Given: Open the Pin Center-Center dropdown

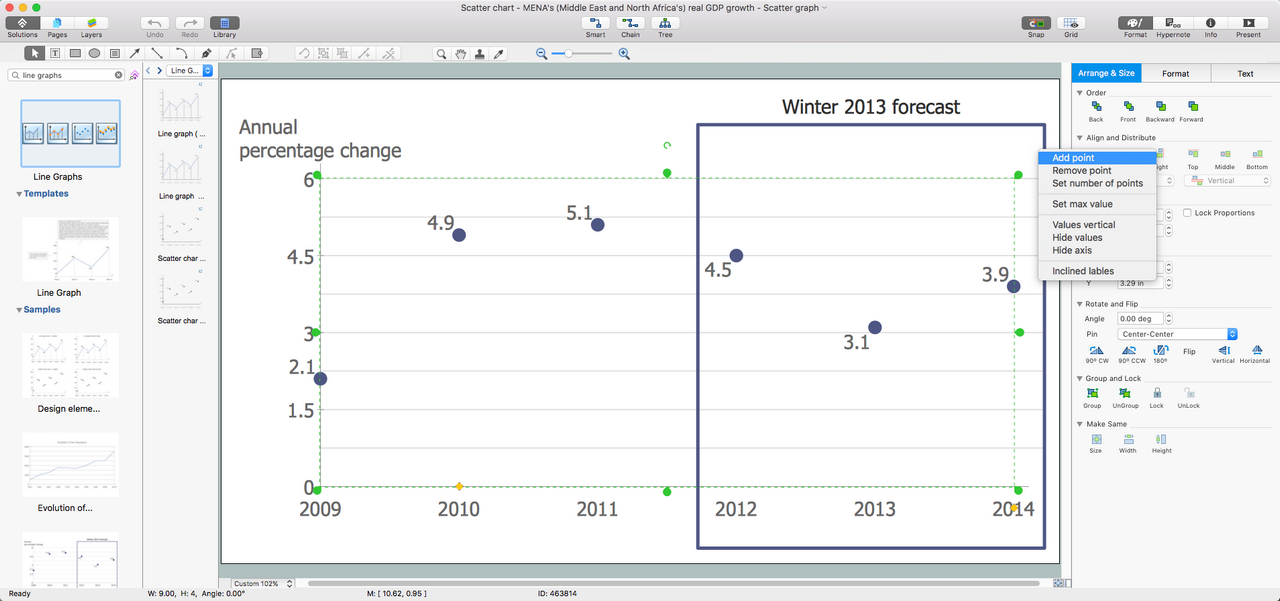Looking at the screenshot, I should click(x=1178, y=334).
